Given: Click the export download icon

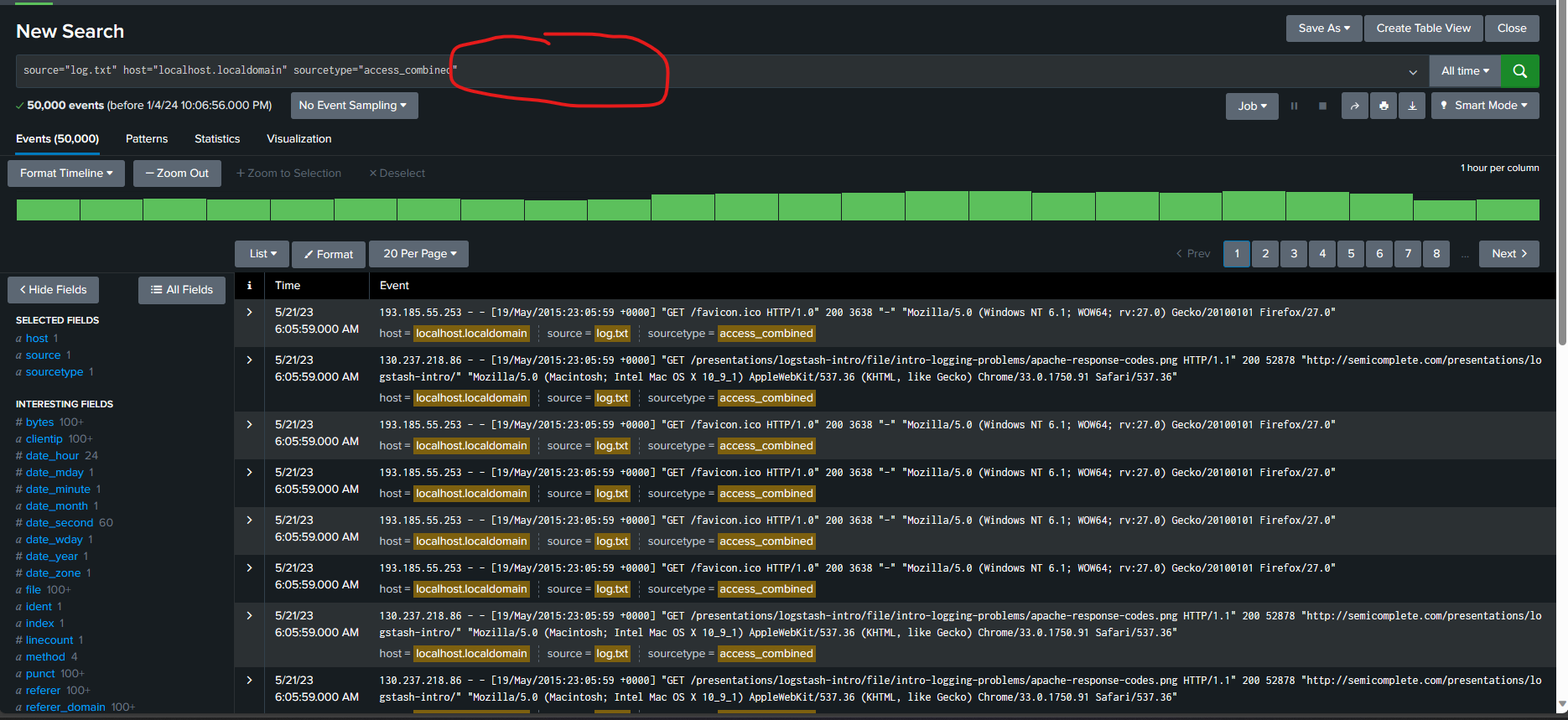Looking at the screenshot, I should 1412,106.
